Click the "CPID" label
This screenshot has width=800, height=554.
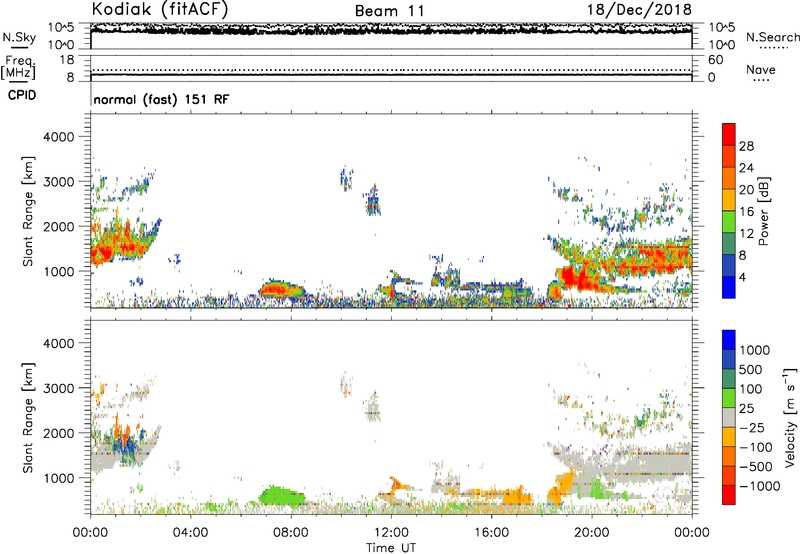[22, 95]
